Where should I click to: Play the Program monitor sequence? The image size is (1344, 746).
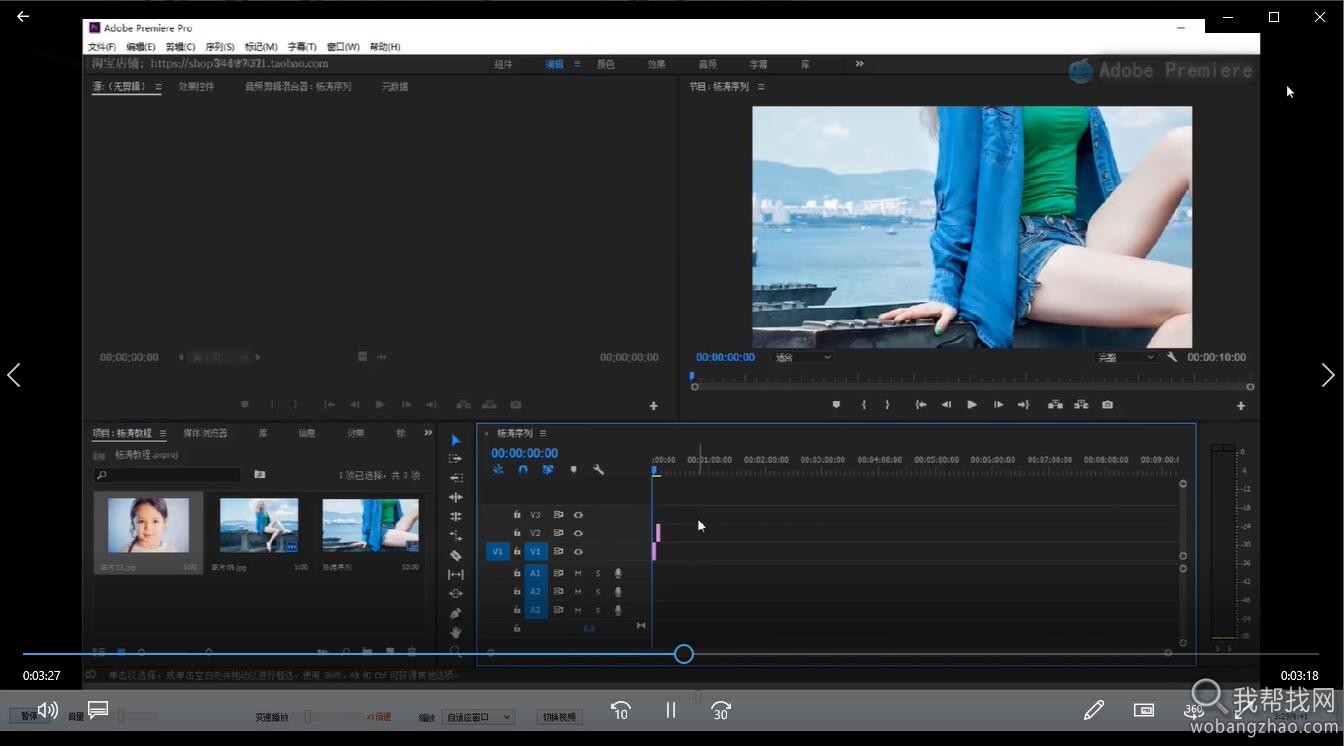(972, 405)
